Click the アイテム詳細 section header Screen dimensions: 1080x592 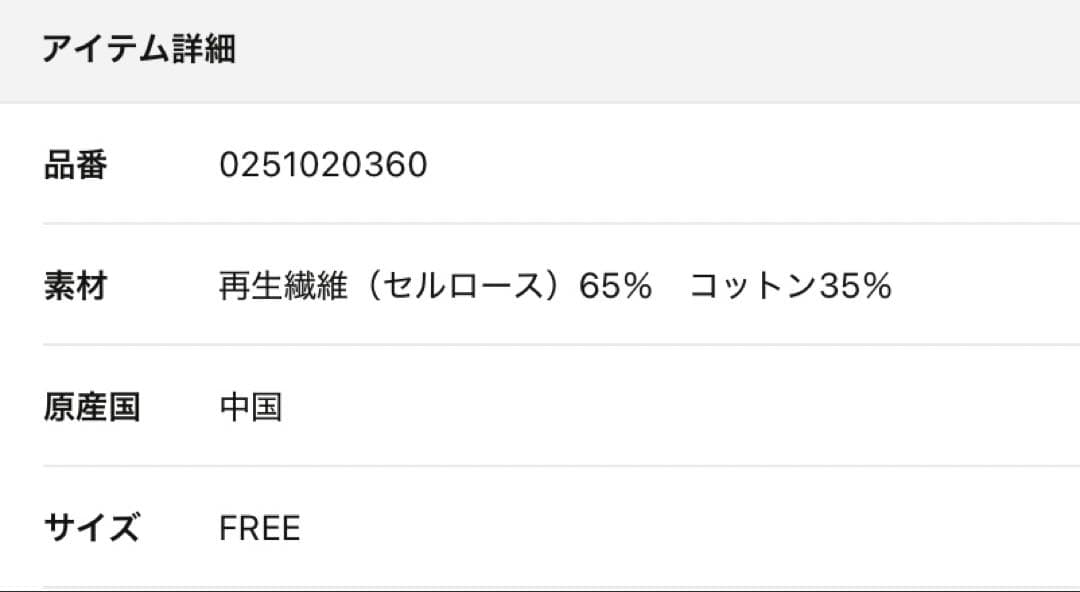pyautogui.click(x=138, y=49)
